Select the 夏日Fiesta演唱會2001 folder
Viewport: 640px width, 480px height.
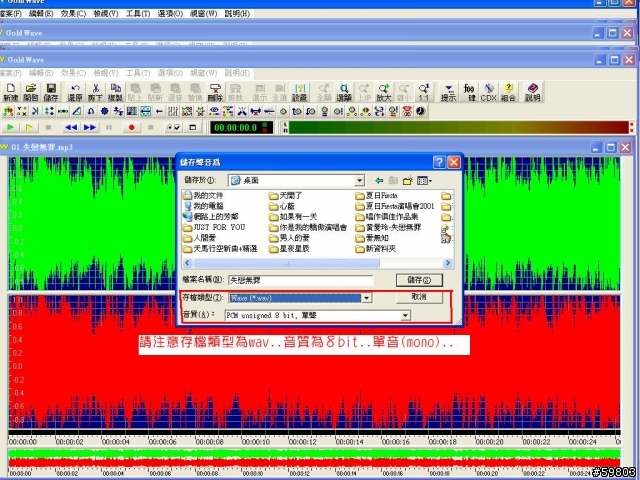pyautogui.click(x=395, y=206)
